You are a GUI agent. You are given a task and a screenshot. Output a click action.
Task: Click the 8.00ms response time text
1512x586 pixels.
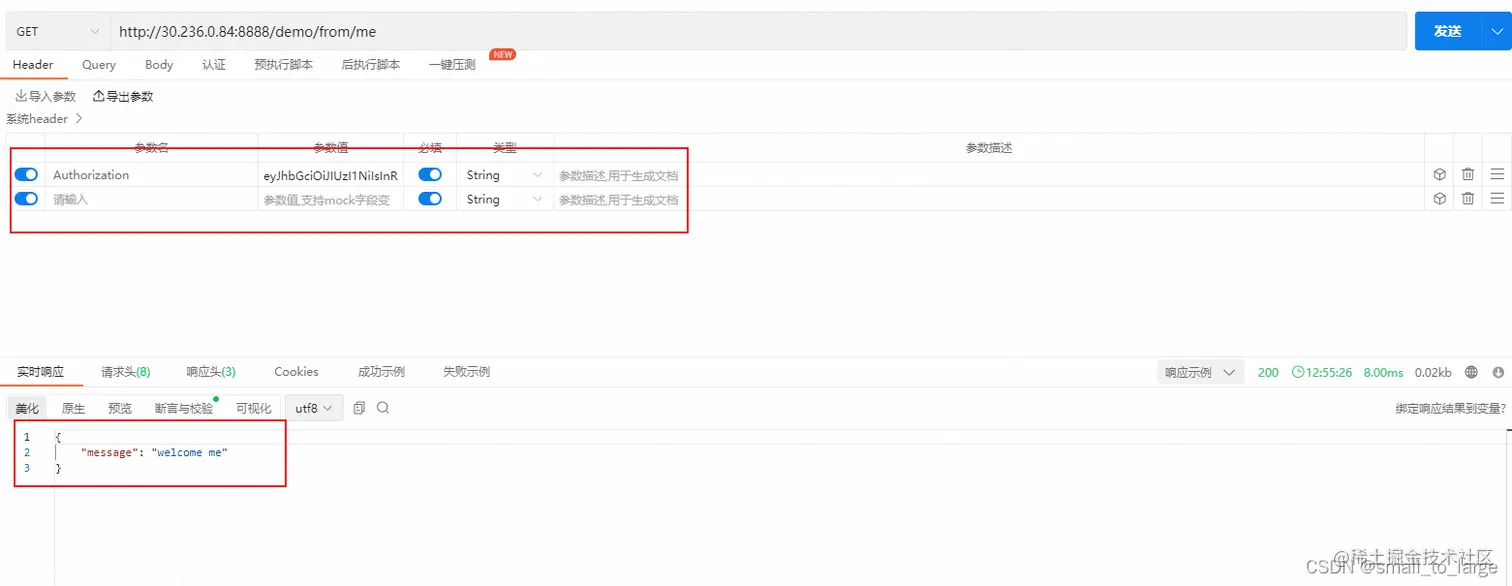(x=1383, y=372)
